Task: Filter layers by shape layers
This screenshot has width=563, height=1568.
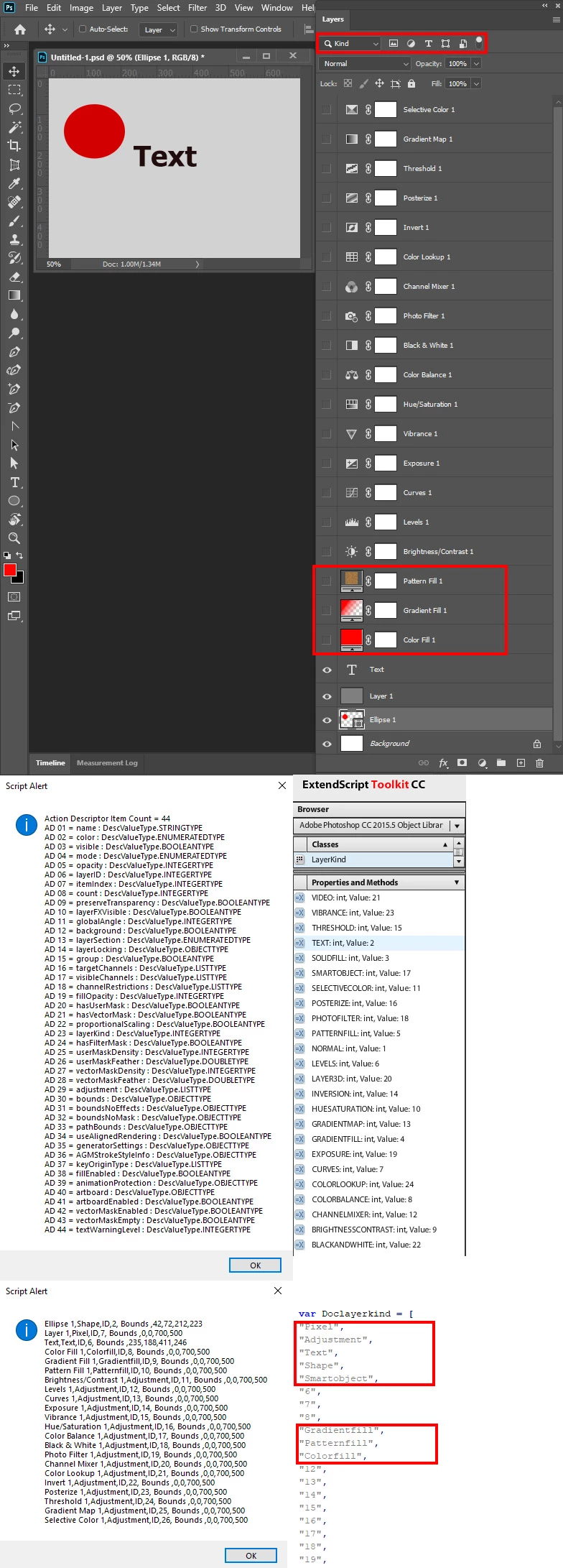Action: [445, 44]
